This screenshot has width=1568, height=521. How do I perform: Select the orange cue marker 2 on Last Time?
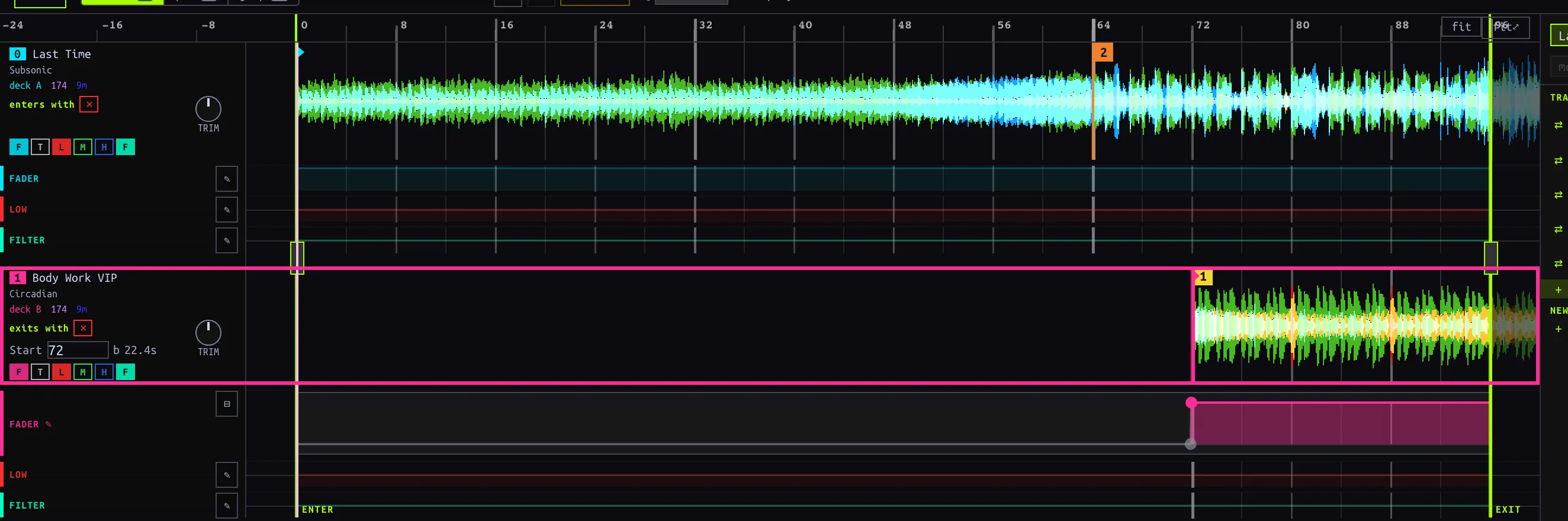pos(1103,52)
